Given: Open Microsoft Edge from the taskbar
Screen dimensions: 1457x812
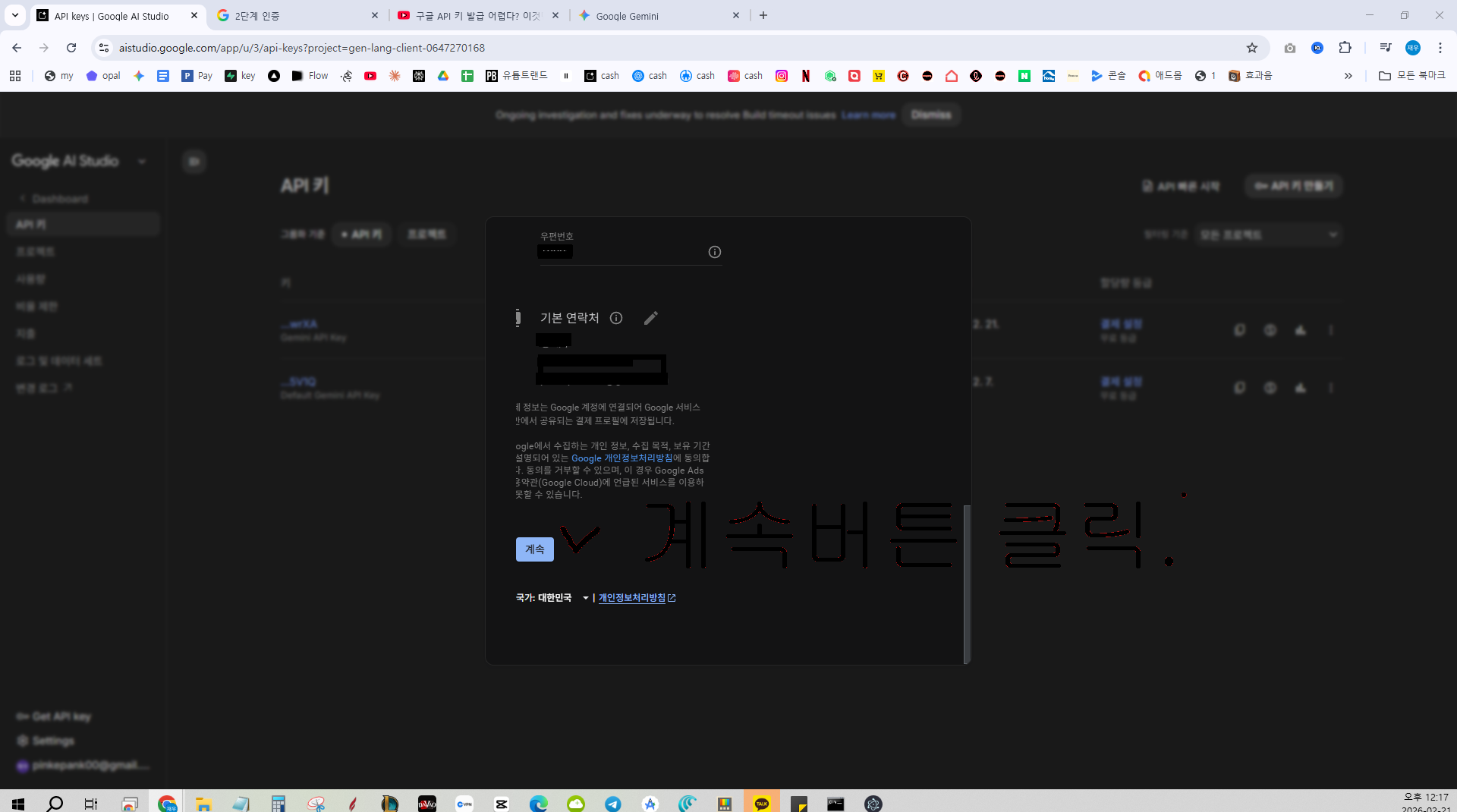Looking at the screenshot, I should pos(539,803).
